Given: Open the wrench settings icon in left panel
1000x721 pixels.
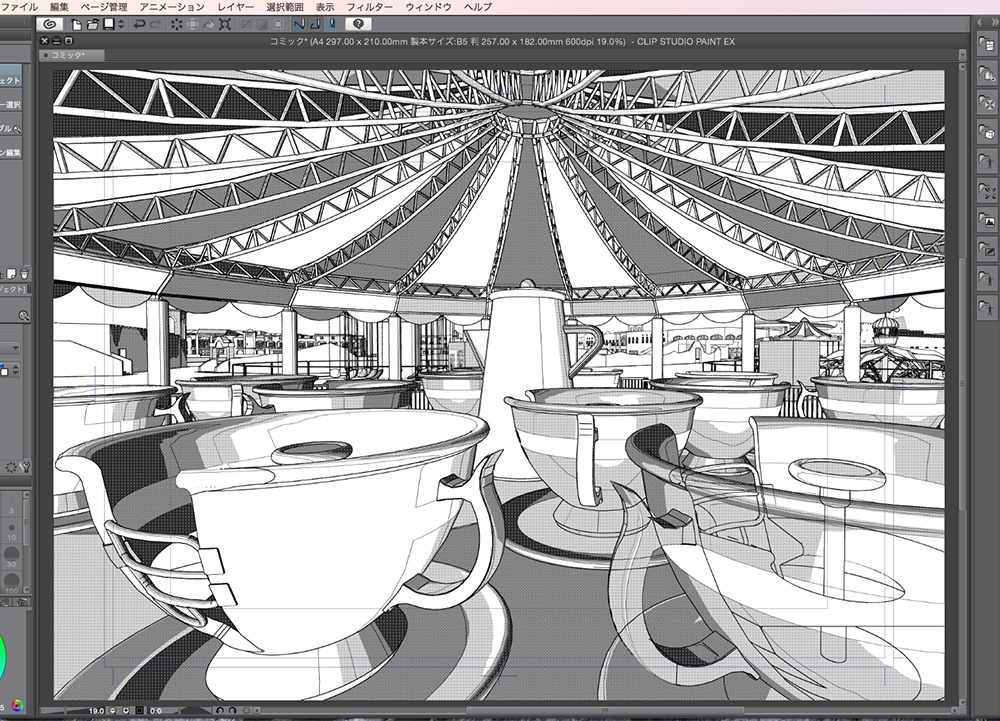Looking at the screenshot, I should [26, 467].
